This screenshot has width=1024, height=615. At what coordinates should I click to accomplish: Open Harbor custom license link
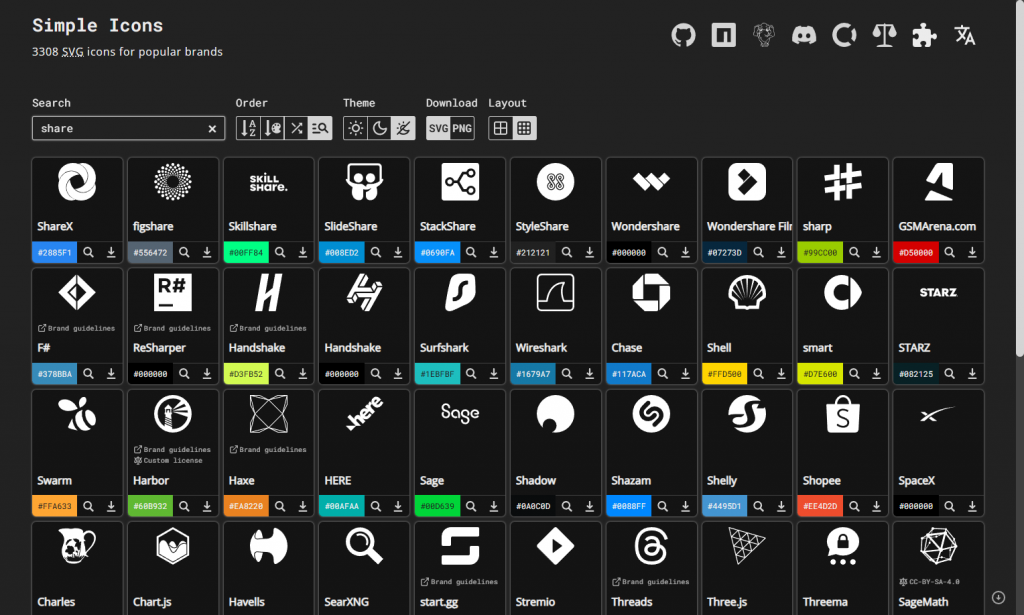[x=168, y=461]
